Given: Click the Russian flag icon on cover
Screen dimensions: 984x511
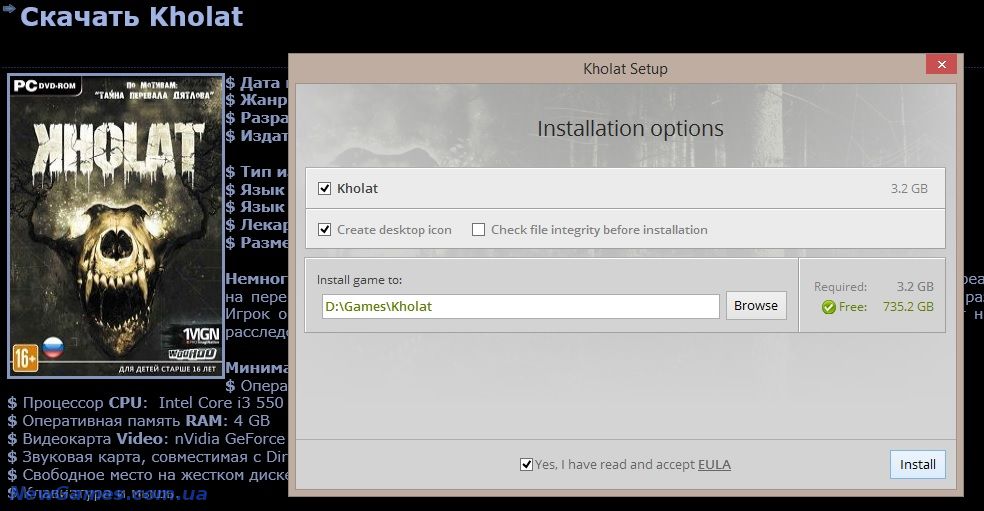Looking at the screenshot, I should [53, 347].
